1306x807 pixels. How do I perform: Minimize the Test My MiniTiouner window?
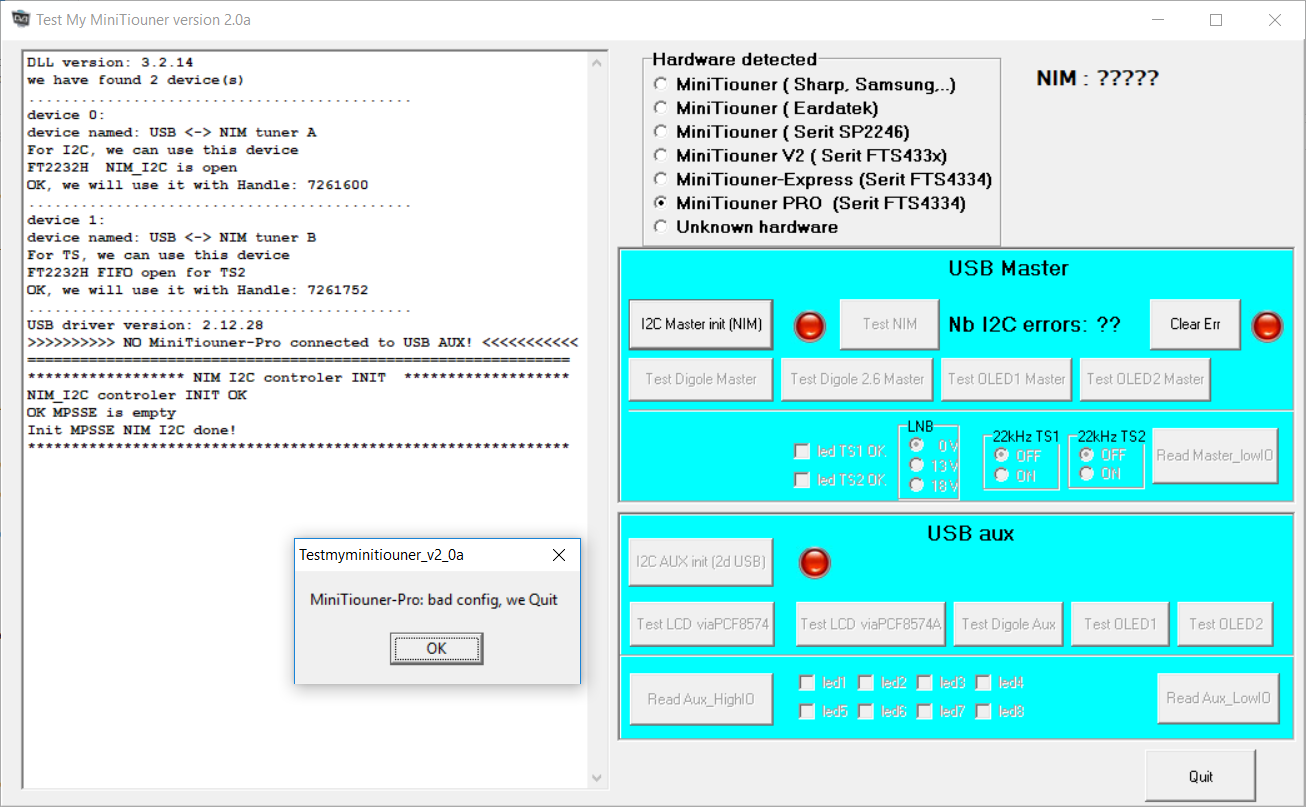click(1156, 19)
